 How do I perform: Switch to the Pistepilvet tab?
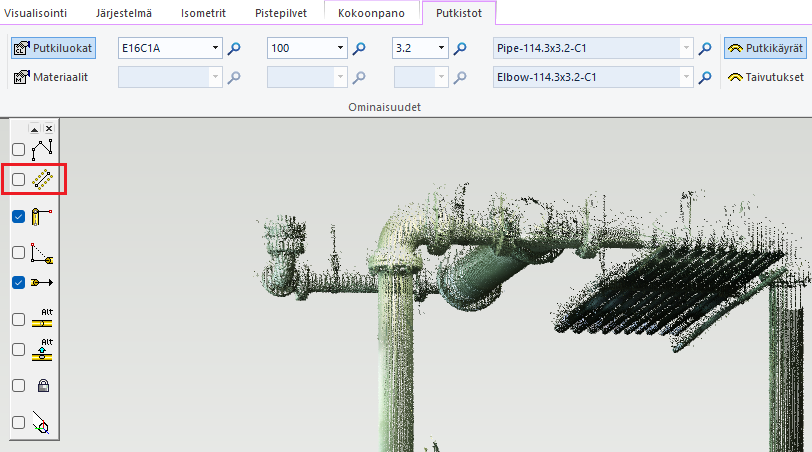(x=281, y=13)
